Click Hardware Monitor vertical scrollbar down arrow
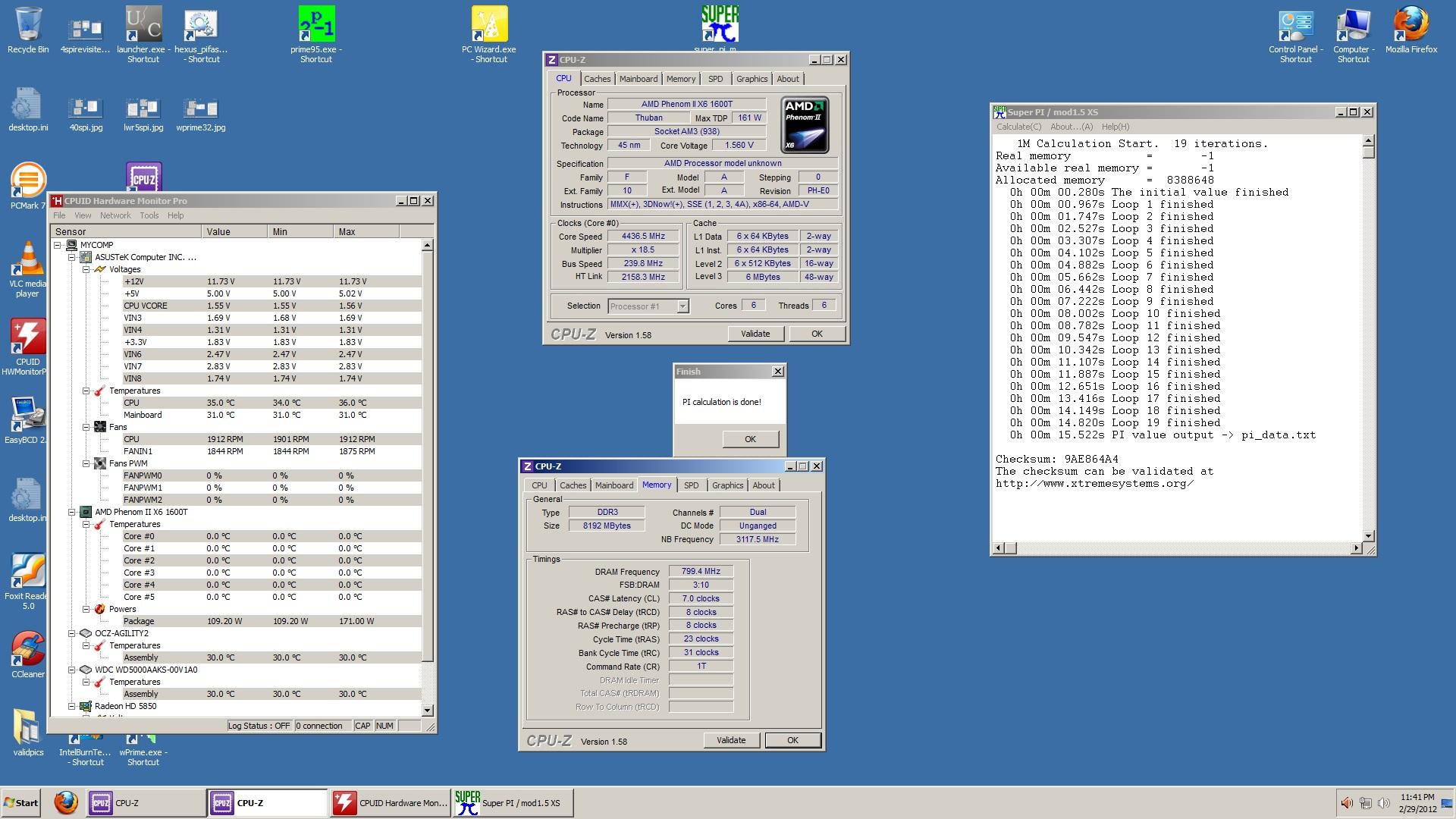Screen dimensions: 1456x819 tap(427, 711)
